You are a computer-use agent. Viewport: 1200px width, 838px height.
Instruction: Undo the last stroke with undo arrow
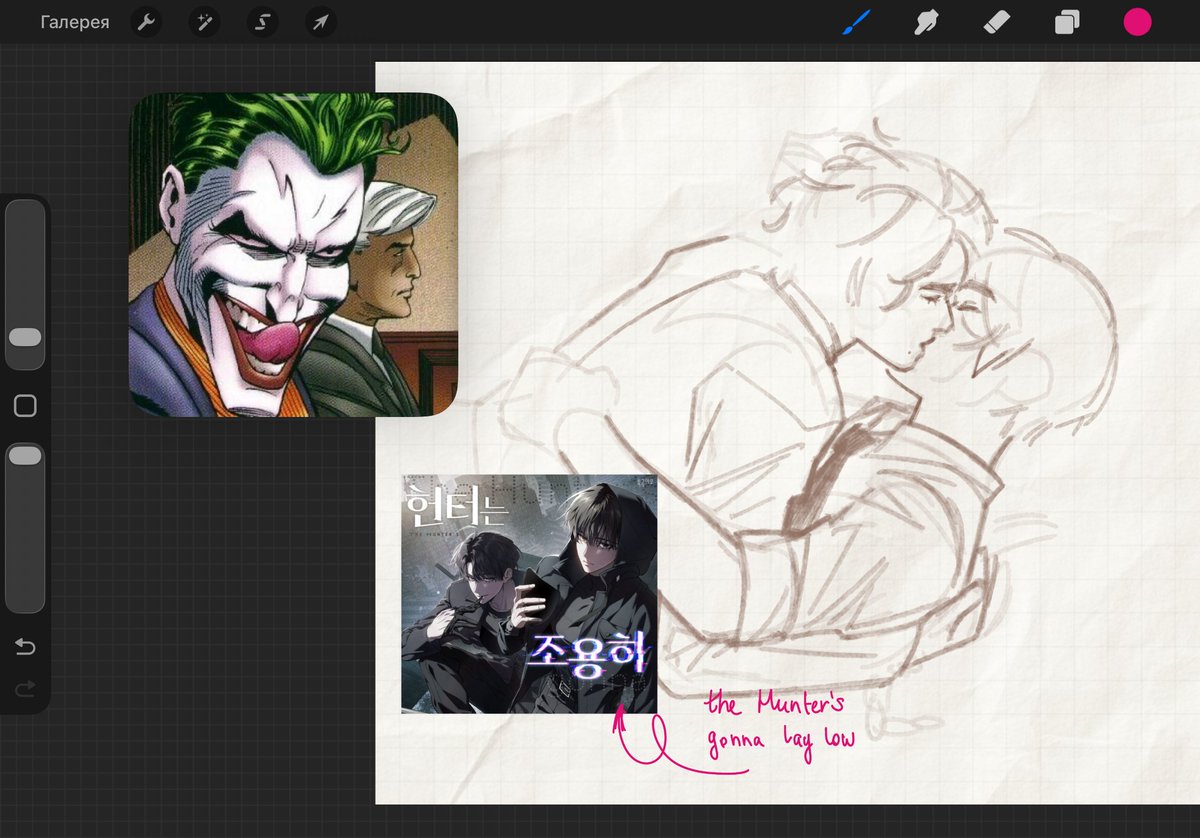coord(25,647)
